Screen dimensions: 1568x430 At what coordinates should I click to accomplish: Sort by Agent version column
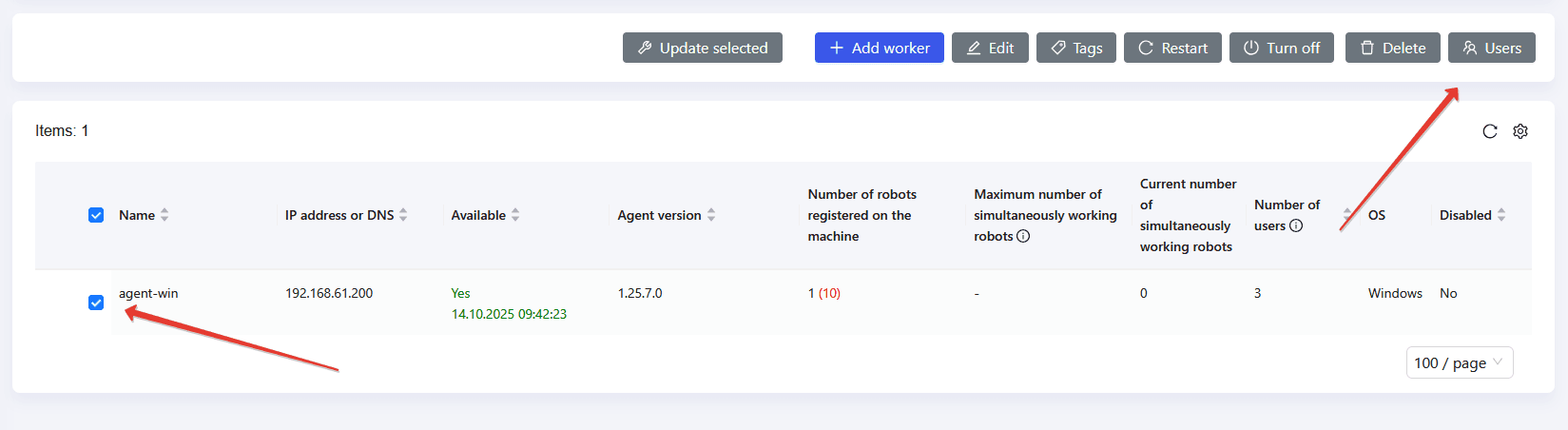pyautogui.click(x=711, y=215)
